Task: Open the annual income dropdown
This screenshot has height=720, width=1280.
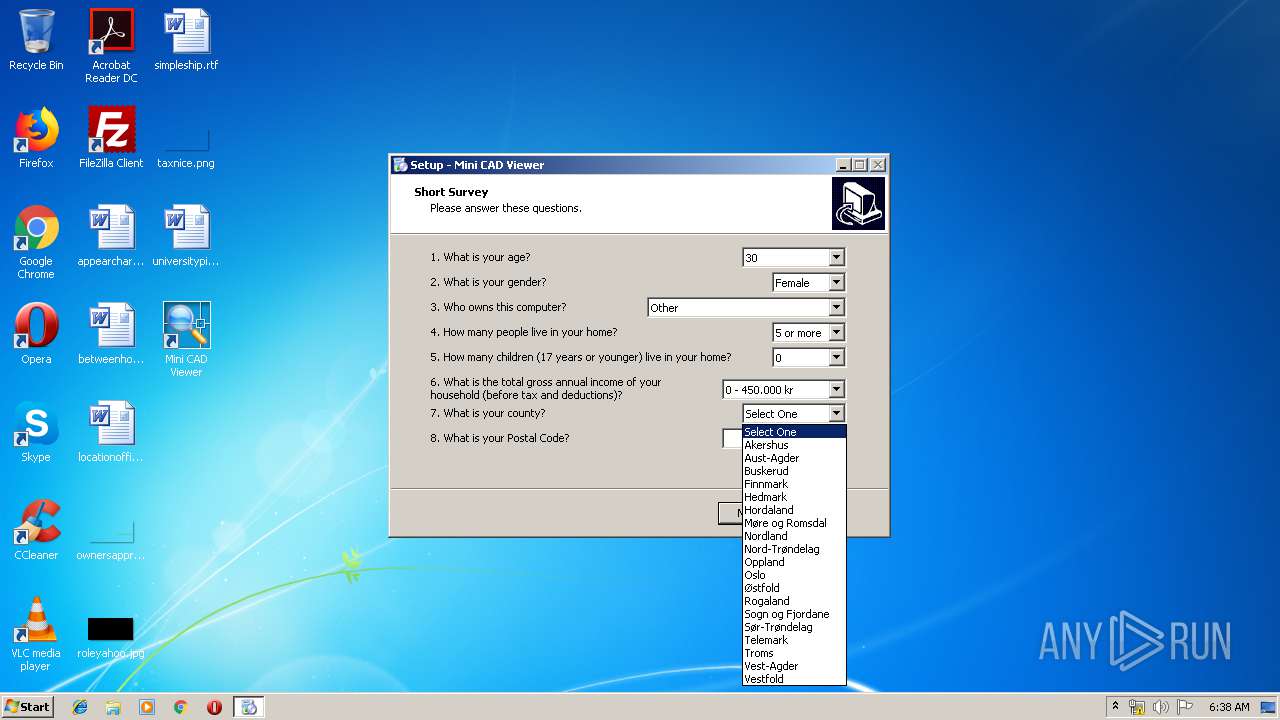Action: [x=836, y=390]
